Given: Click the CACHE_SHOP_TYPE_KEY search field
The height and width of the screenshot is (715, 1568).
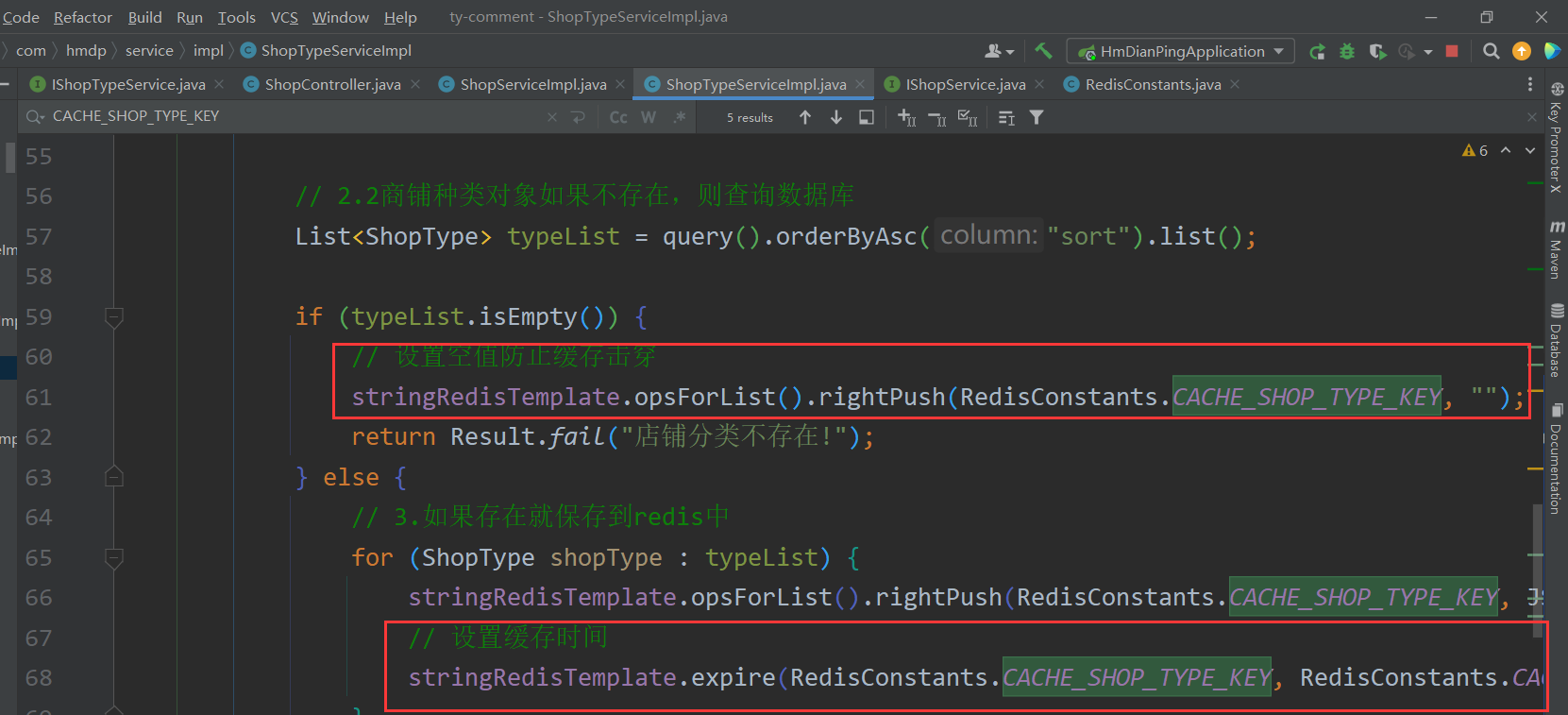Looking at the screenshot, I should click(x=293, y=116).
